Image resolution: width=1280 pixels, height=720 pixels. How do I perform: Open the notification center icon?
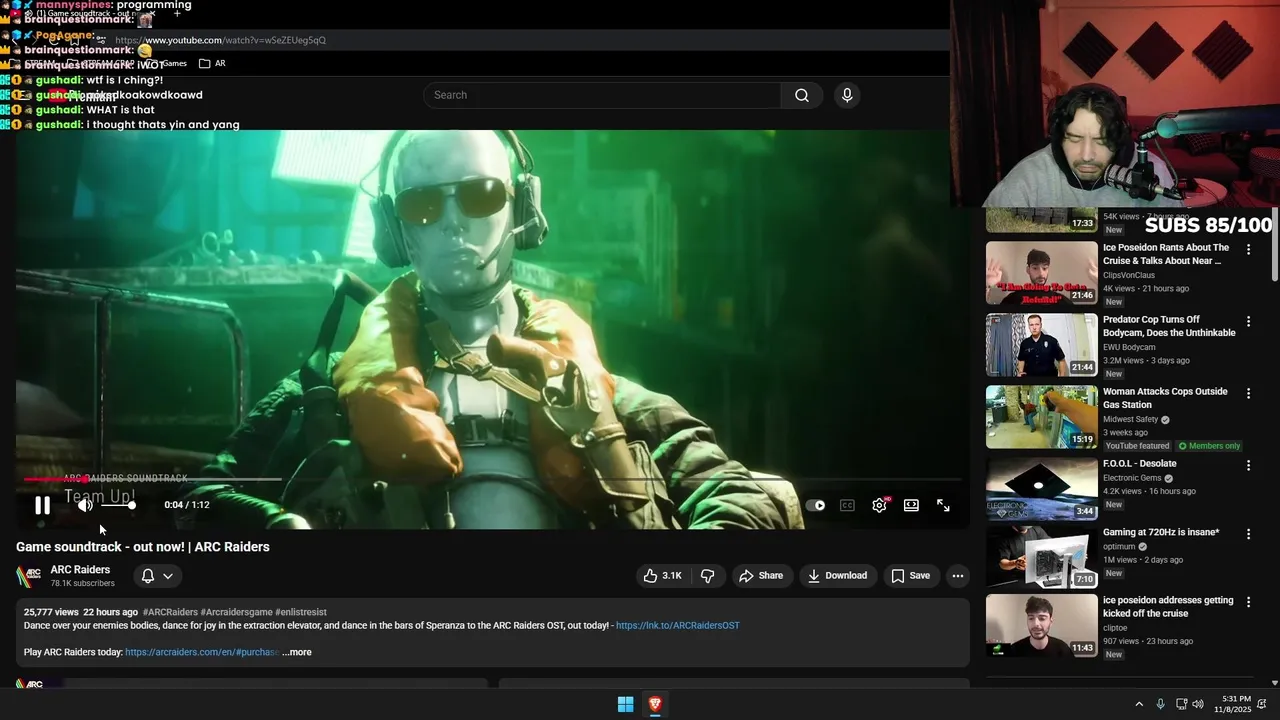pyautogui.click(x=1262, y=704)
